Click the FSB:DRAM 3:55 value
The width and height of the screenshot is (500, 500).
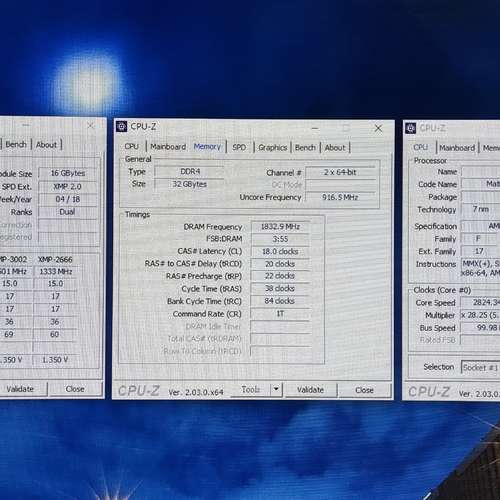(x=280, y=239)
